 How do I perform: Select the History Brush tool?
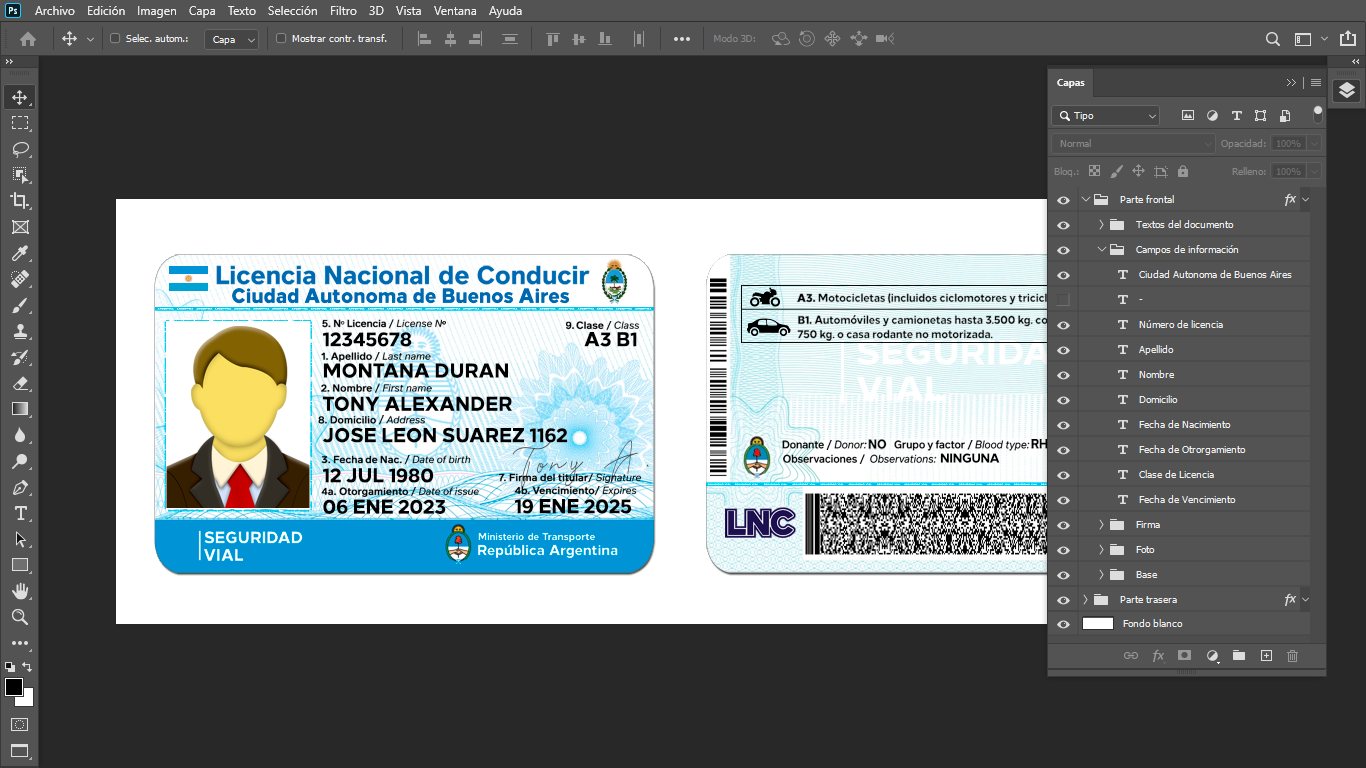[x=20, y=357]
